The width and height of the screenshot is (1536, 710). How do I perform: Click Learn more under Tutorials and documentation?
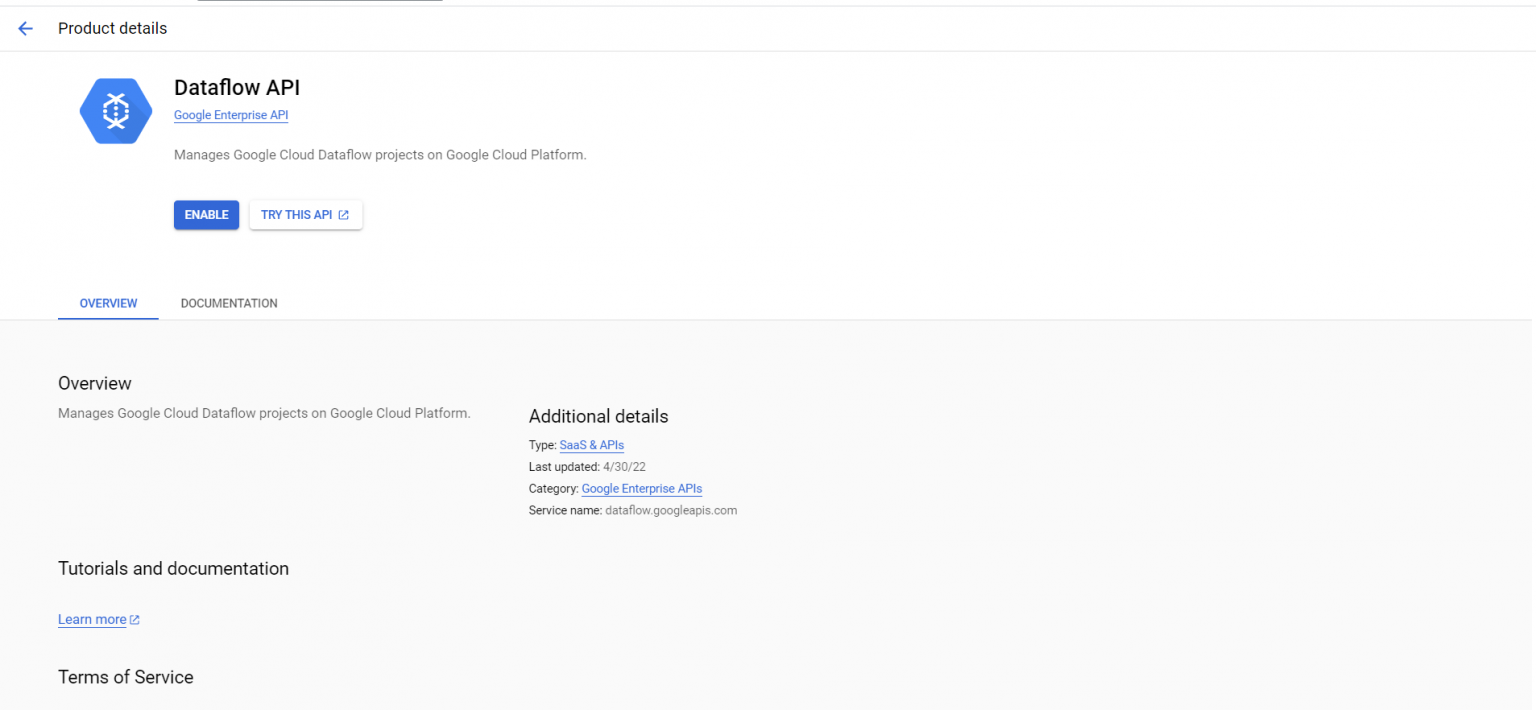[x=91, y=619]
